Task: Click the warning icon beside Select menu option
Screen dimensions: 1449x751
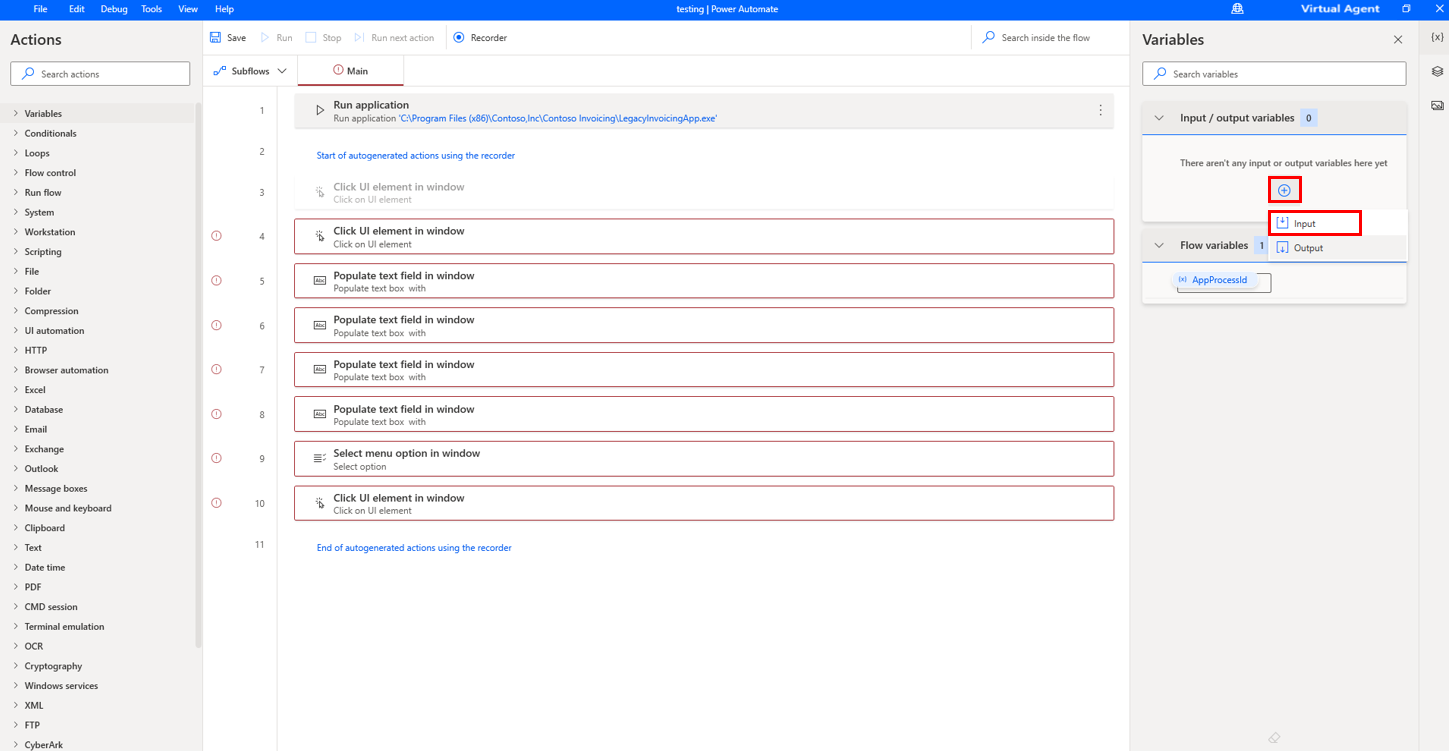Action: [x=216, y=458]
